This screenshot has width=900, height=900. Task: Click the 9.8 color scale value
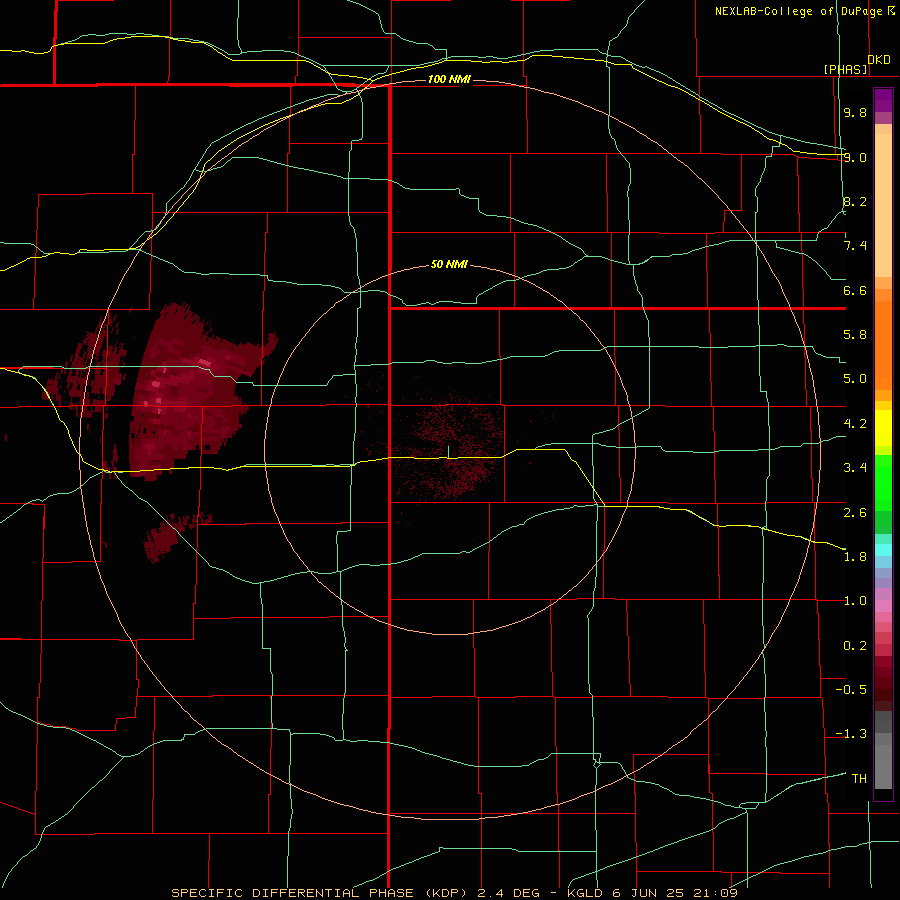855,112
